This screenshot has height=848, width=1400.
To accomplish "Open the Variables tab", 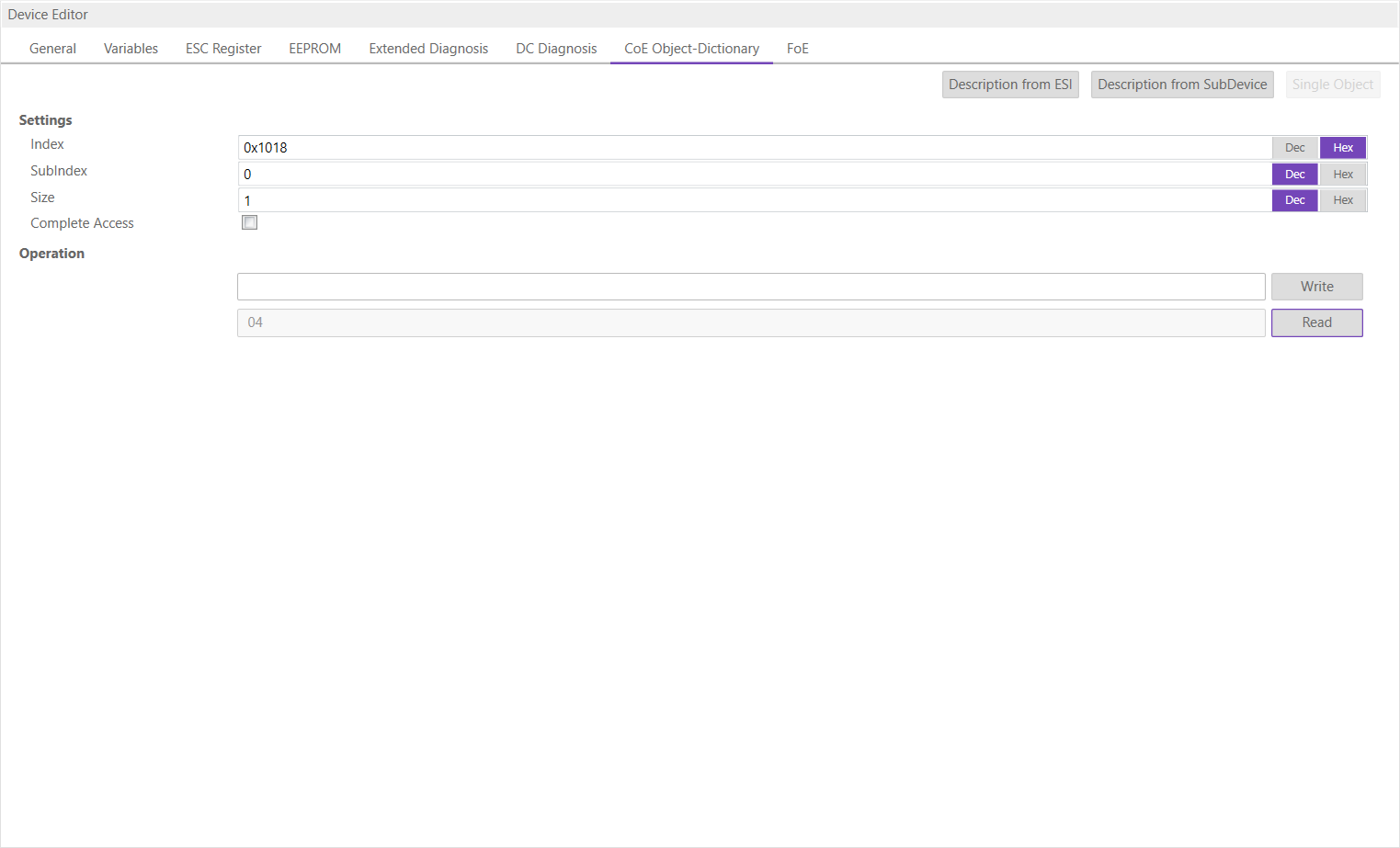I will tap(131, 49).
